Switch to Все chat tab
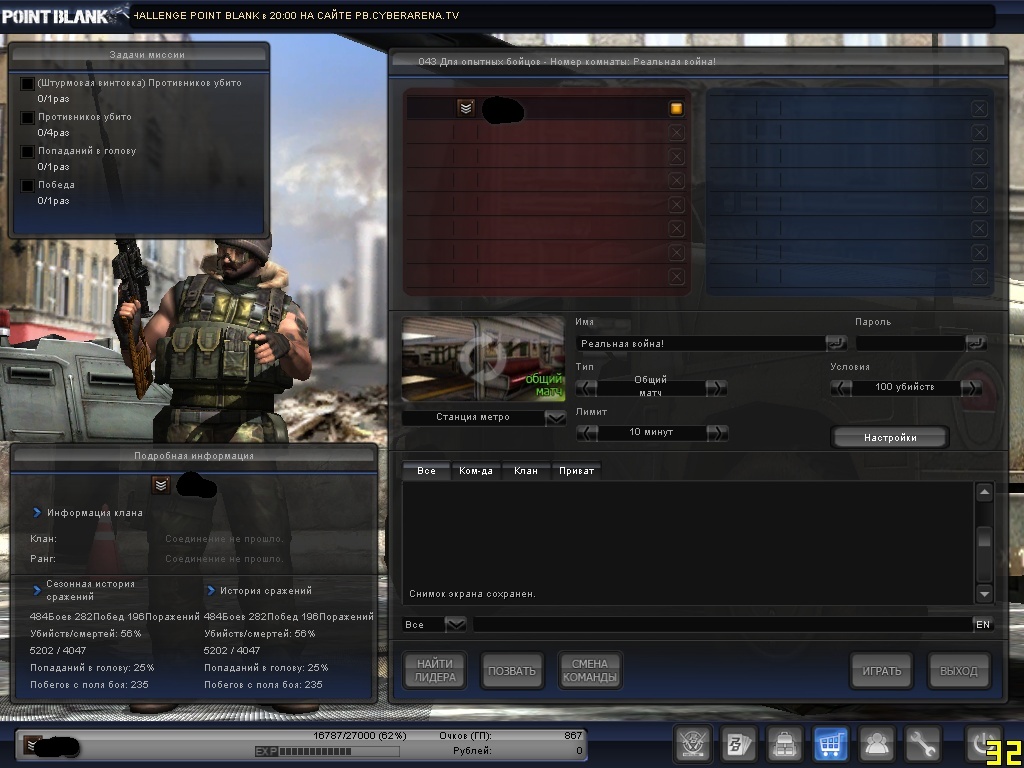The width and height of the screenshot is (1024, 768). coord(426,470)
